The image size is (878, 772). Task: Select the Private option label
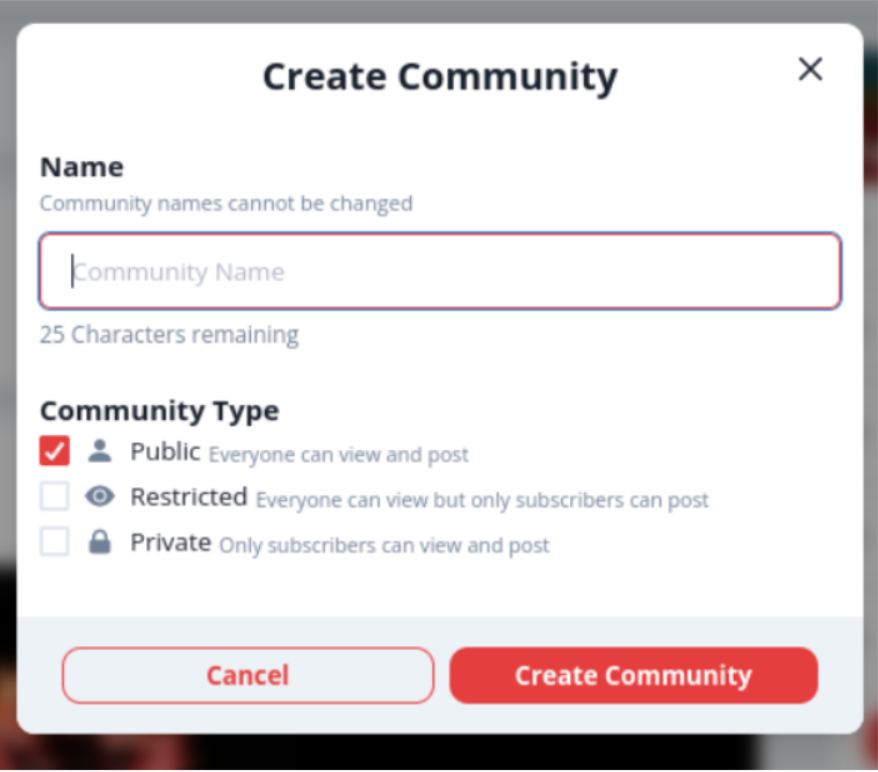click(x=170, y=543)
